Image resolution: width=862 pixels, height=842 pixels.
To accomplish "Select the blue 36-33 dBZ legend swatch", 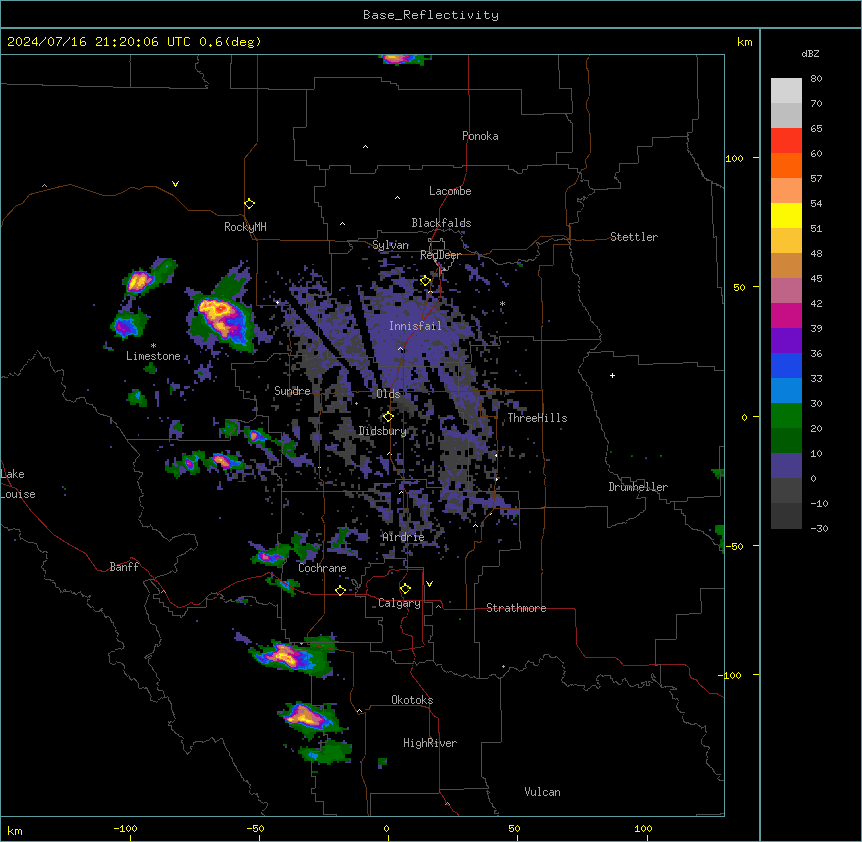I will pyautogui.click(x=786, y=365).
